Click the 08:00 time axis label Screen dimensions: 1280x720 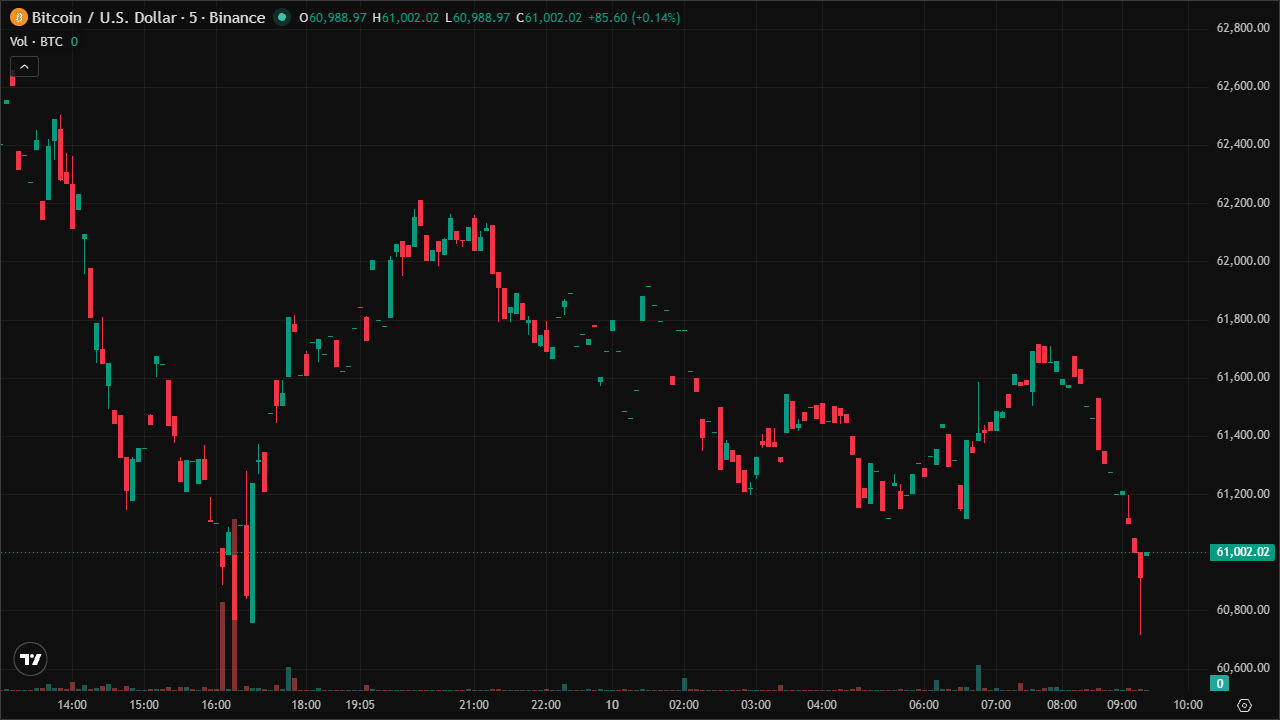[x=1062, y=705]
